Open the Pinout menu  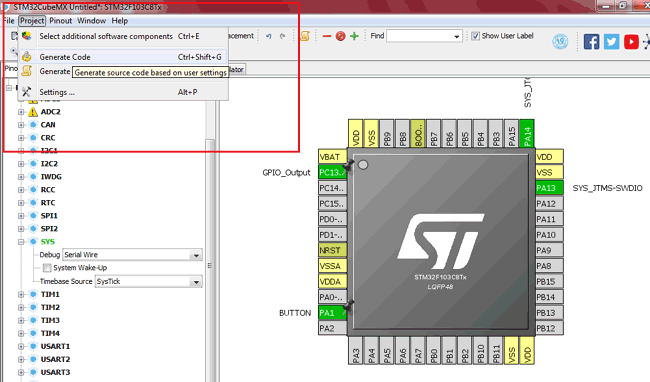point(61,21)
